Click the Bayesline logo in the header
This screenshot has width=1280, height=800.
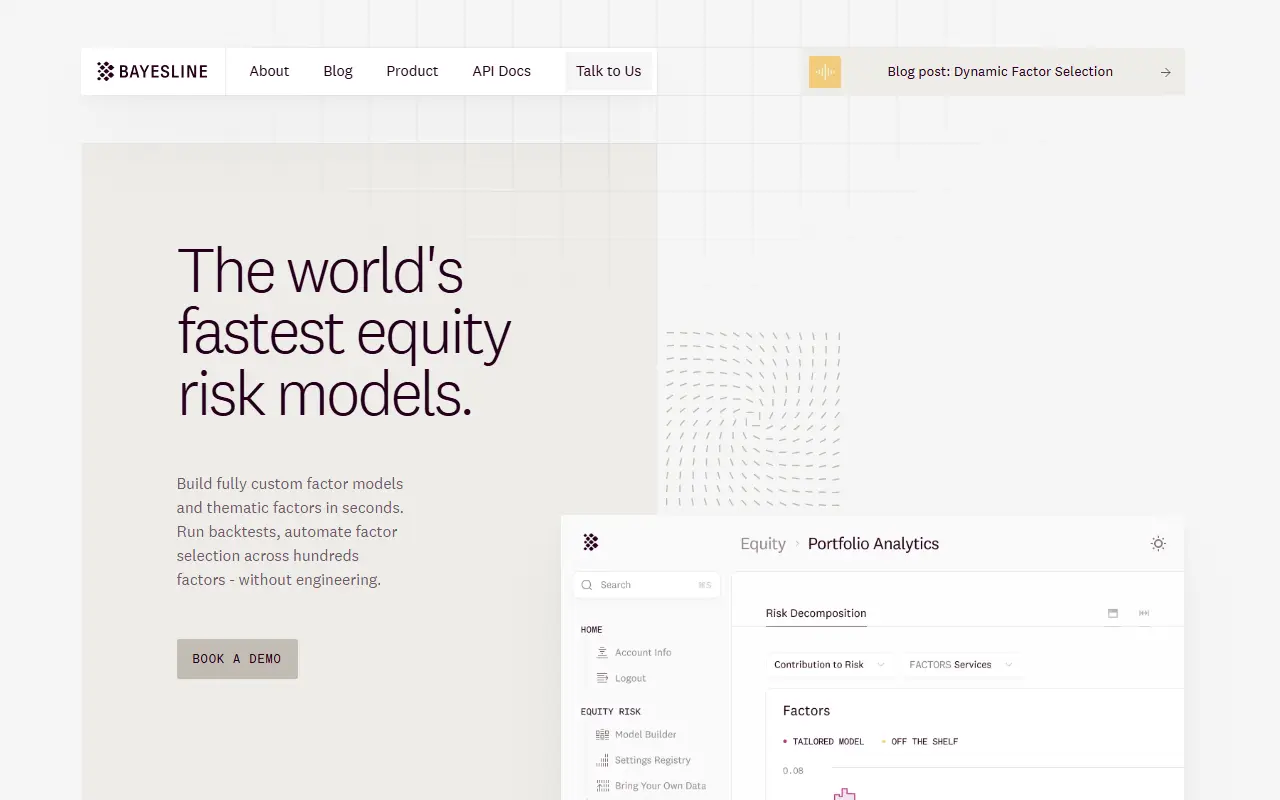pyautogui.click(x=152, y=71)
